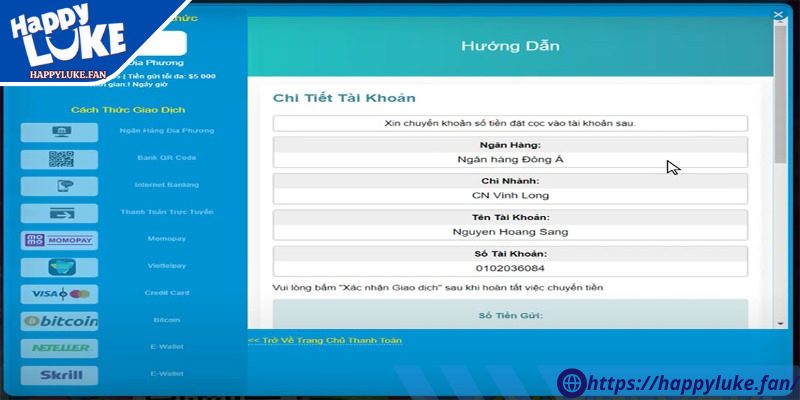The image size is (800, 400).
Task: Open the Momopay text label
Action: [167, 240]
